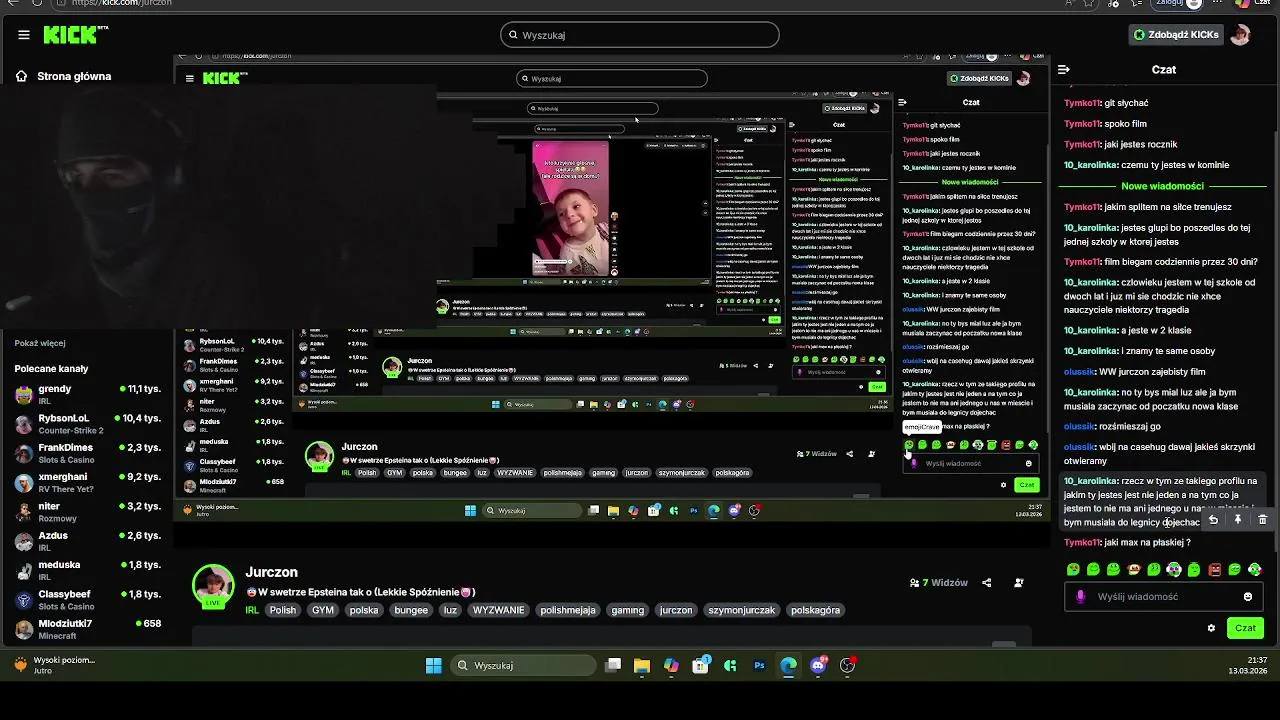The image size is (1280, 720).
Task: Select the polskagóra tag
Action: point(815,610)
